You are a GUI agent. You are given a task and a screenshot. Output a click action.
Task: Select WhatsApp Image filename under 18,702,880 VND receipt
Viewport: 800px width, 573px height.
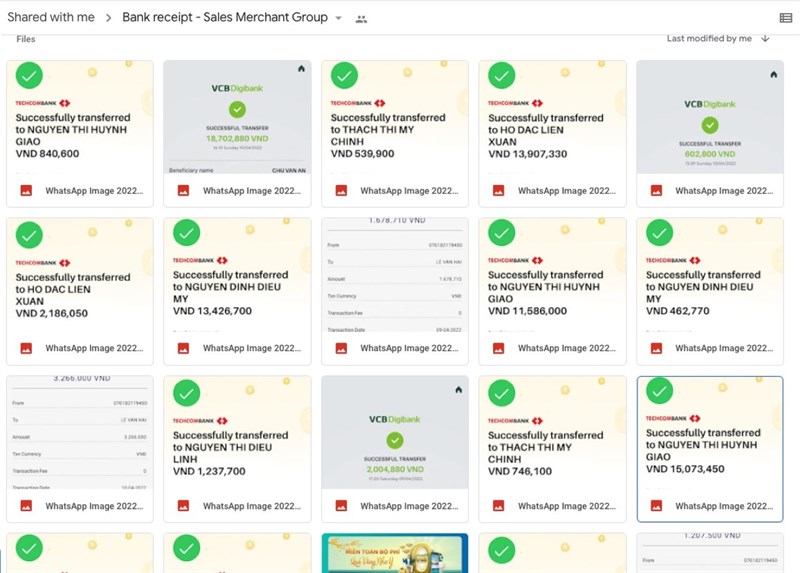coord(252,191)
